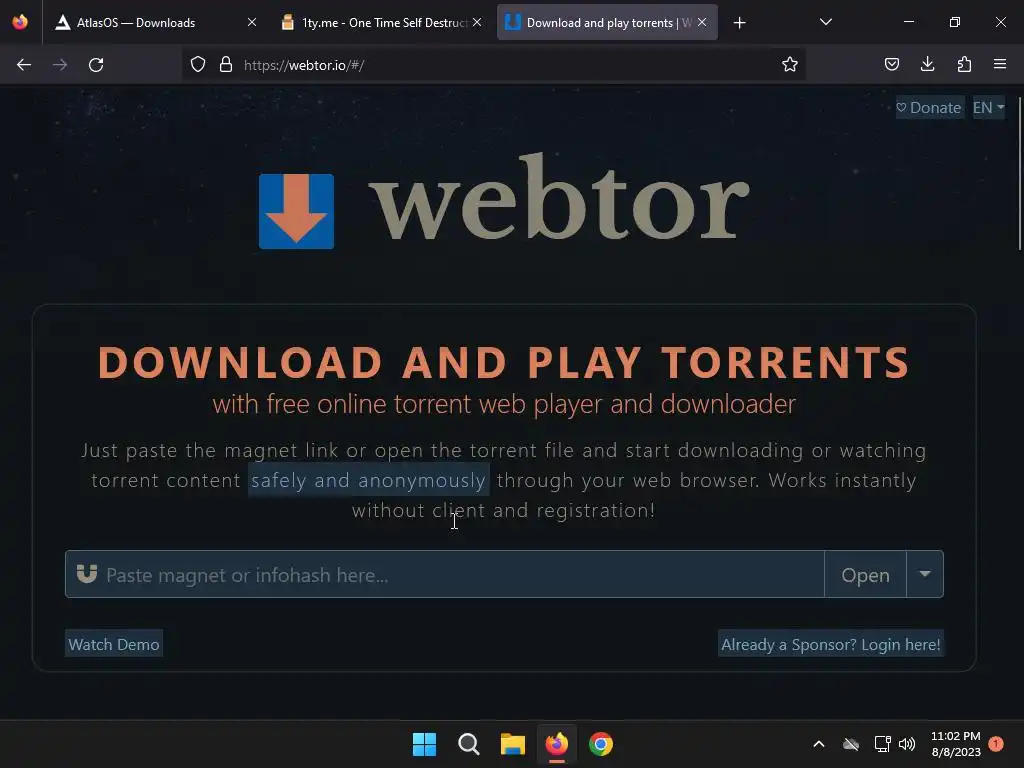
Task: Open the volume control in system tray
Action: [906, 744]
